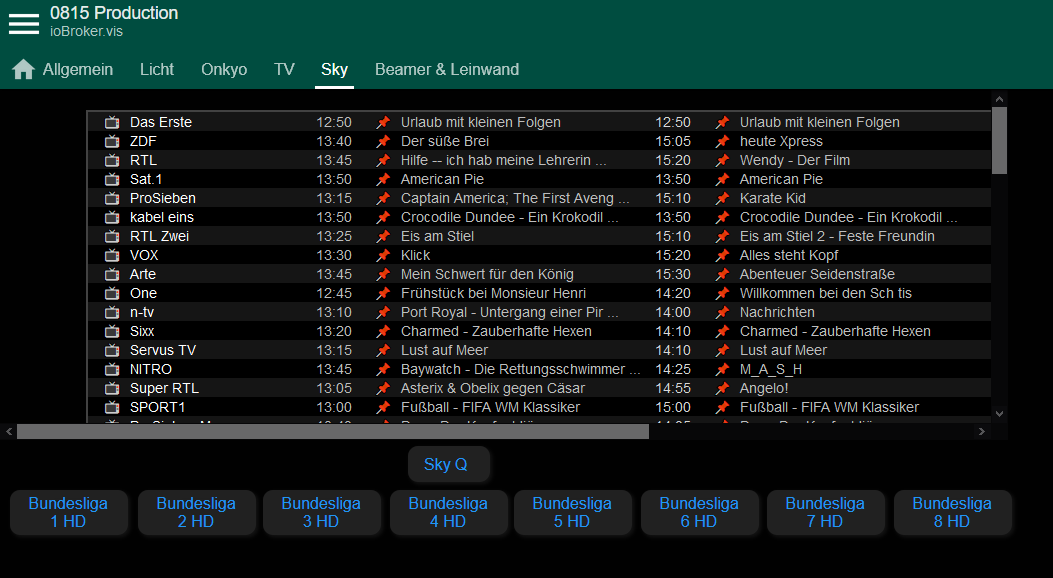Screen dimensions: 1053x578
Task: Click the title Willkommen bei den Sch tis
Action: [825, 293]
